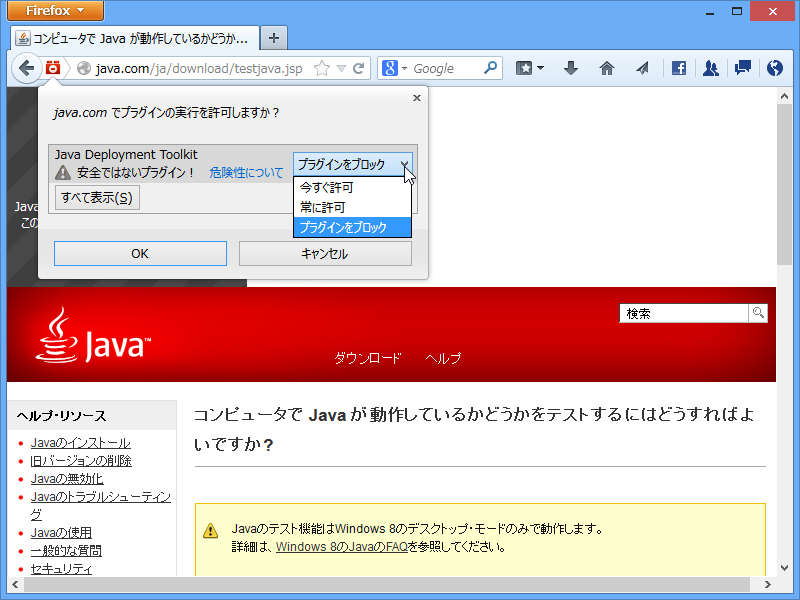Bookmark this page with the star icon
The width and height of the screenshot is (800, 600).
pyautogui.click(x=322, y=68)
